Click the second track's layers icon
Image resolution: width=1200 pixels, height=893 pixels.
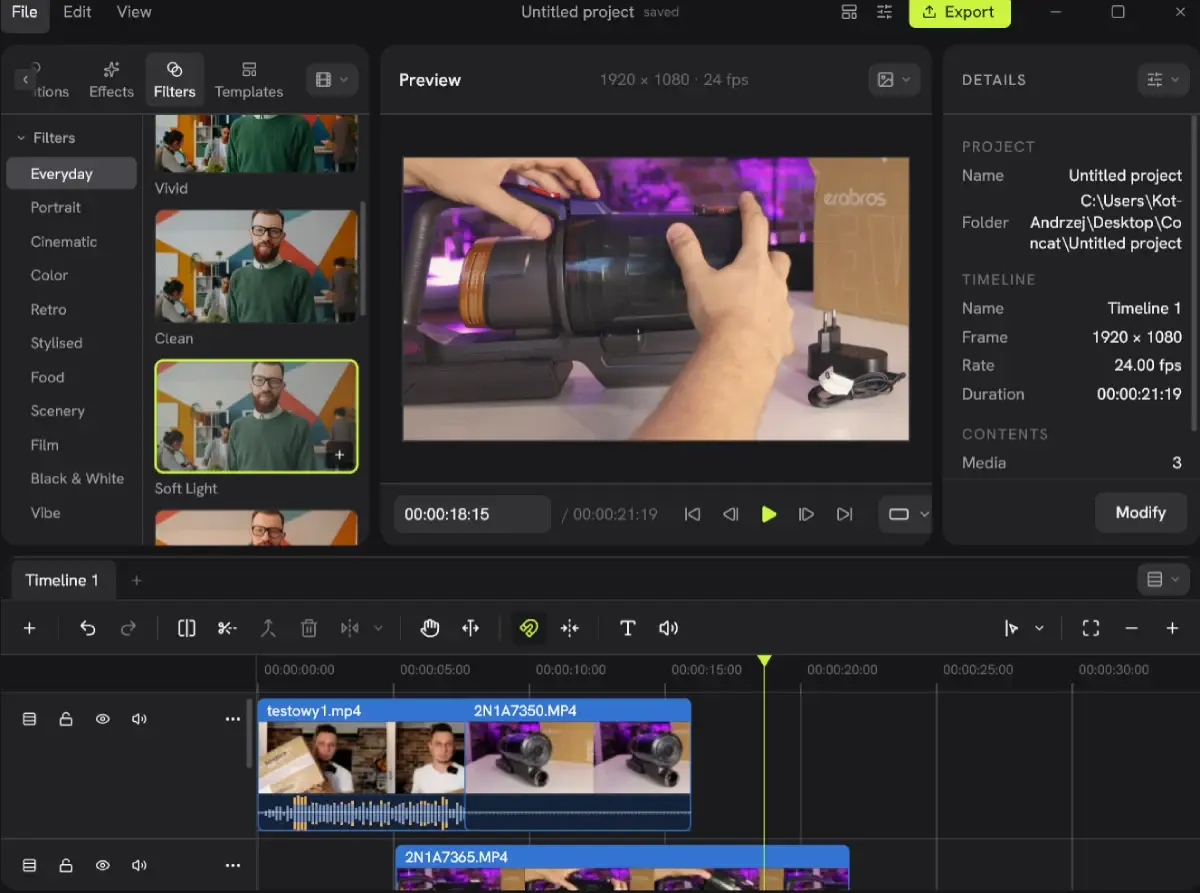29,865
